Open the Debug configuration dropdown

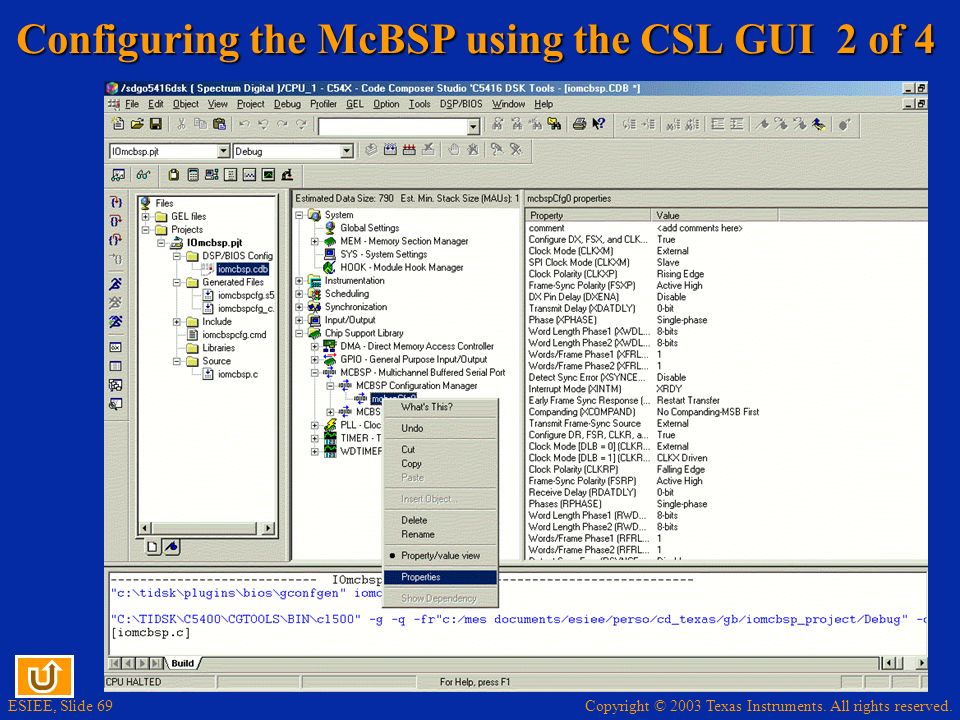[x=347, y=151]
